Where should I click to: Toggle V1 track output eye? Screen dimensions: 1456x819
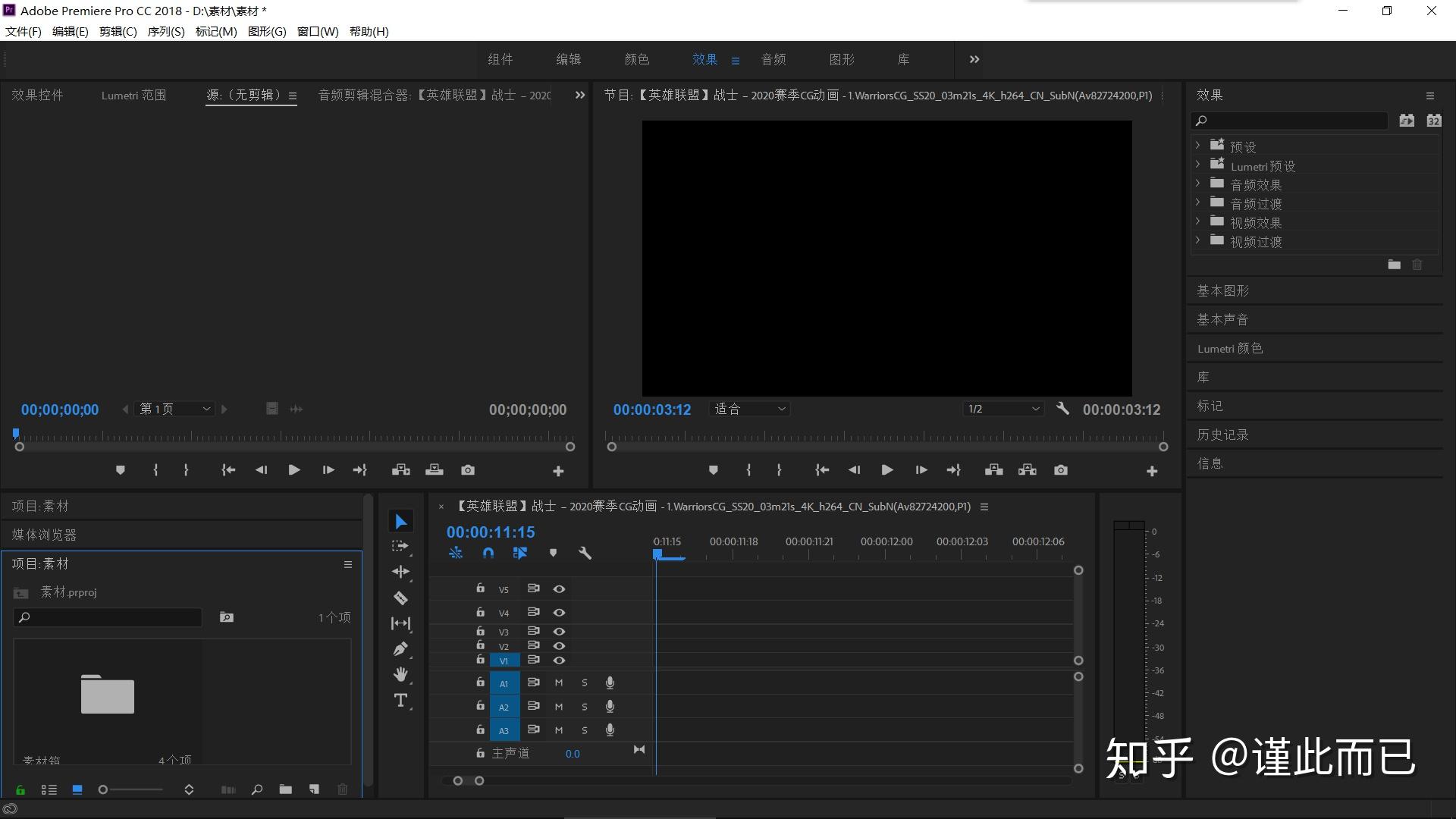(x=559, y=660)
